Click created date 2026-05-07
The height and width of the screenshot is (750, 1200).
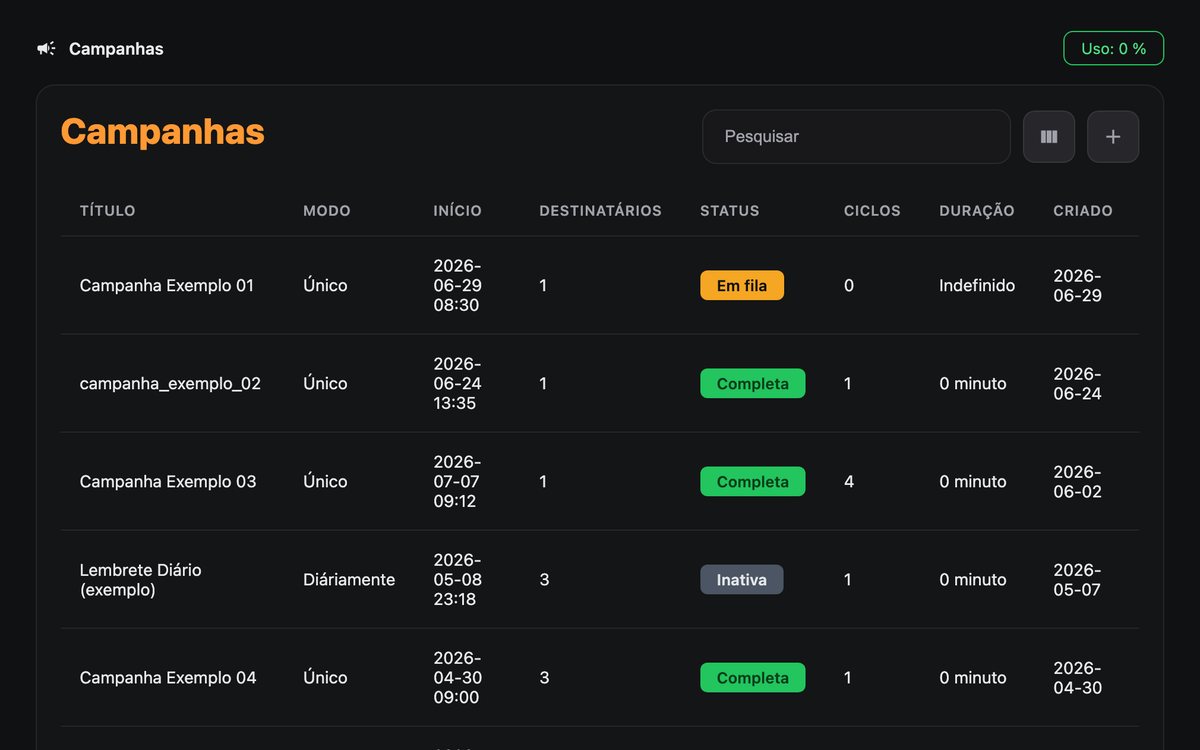1078,579
